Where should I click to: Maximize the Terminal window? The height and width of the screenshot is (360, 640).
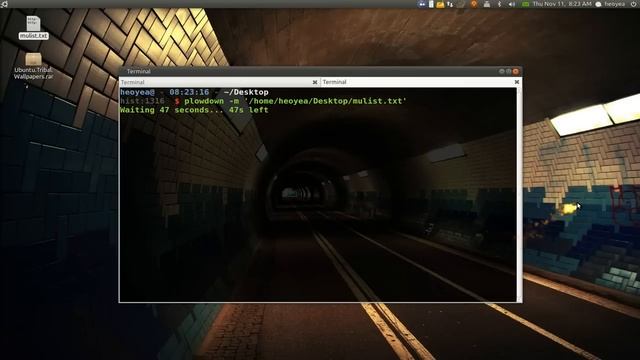click(x=509, y=71)
